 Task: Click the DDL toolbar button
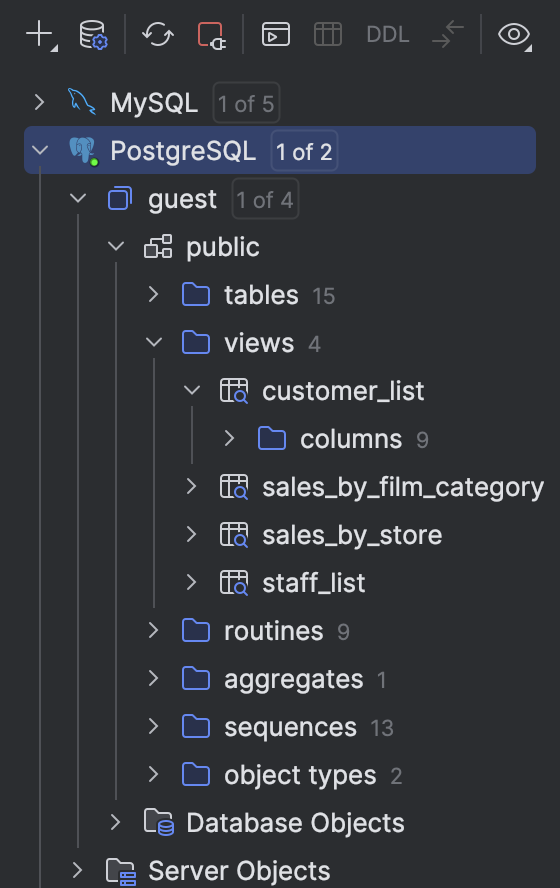(388, 35)
